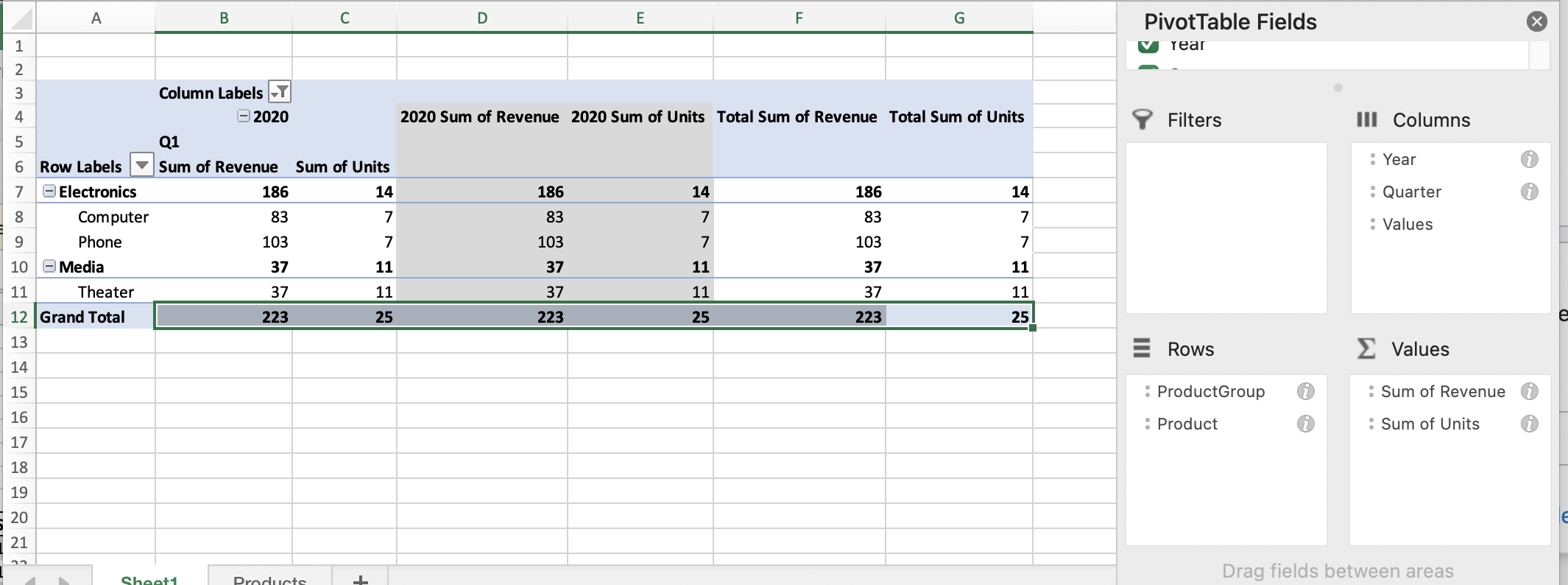This screenshot has height=585, width=1568.
Task: Select the Values item in Columns area
Action: pyautogui.click(x=1408, y=224)
